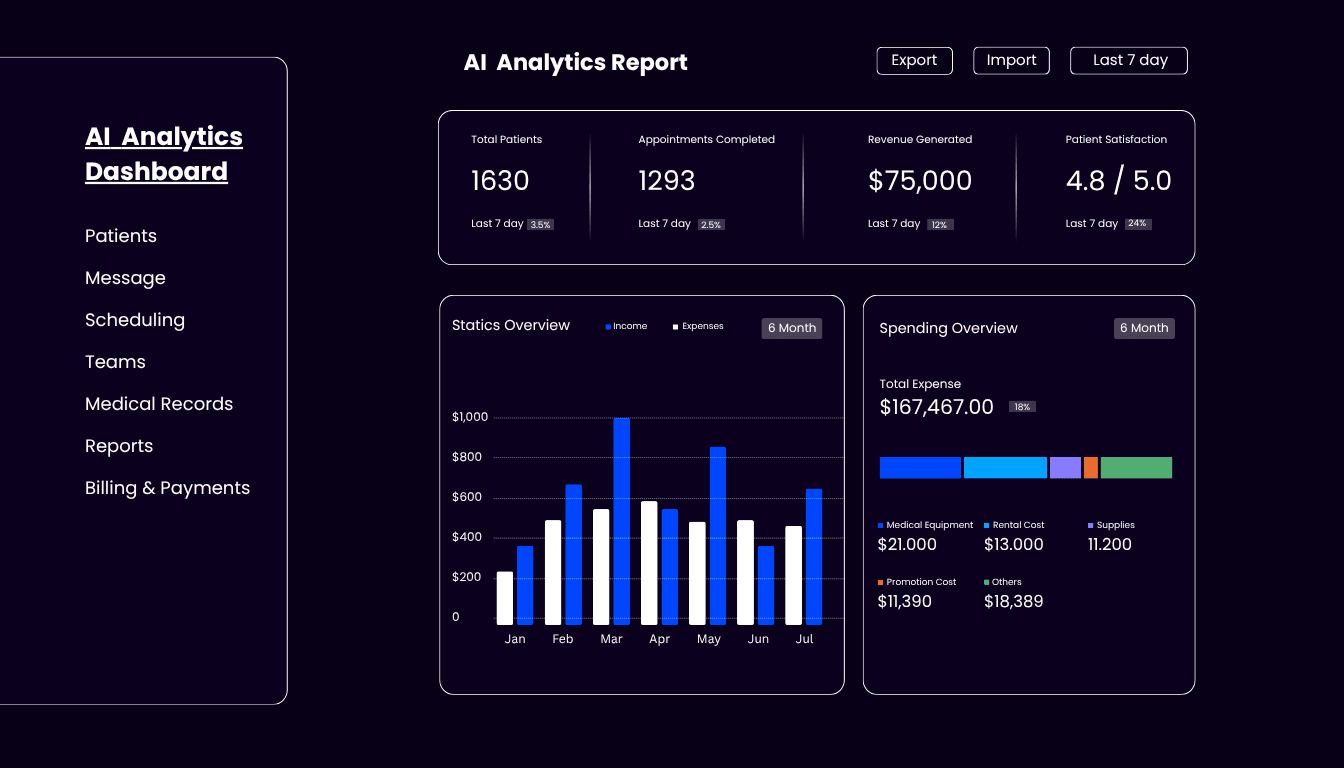Select Billing & Payments in the sidebar
Screen dimensions: 1344x768
tap(167, 488)
